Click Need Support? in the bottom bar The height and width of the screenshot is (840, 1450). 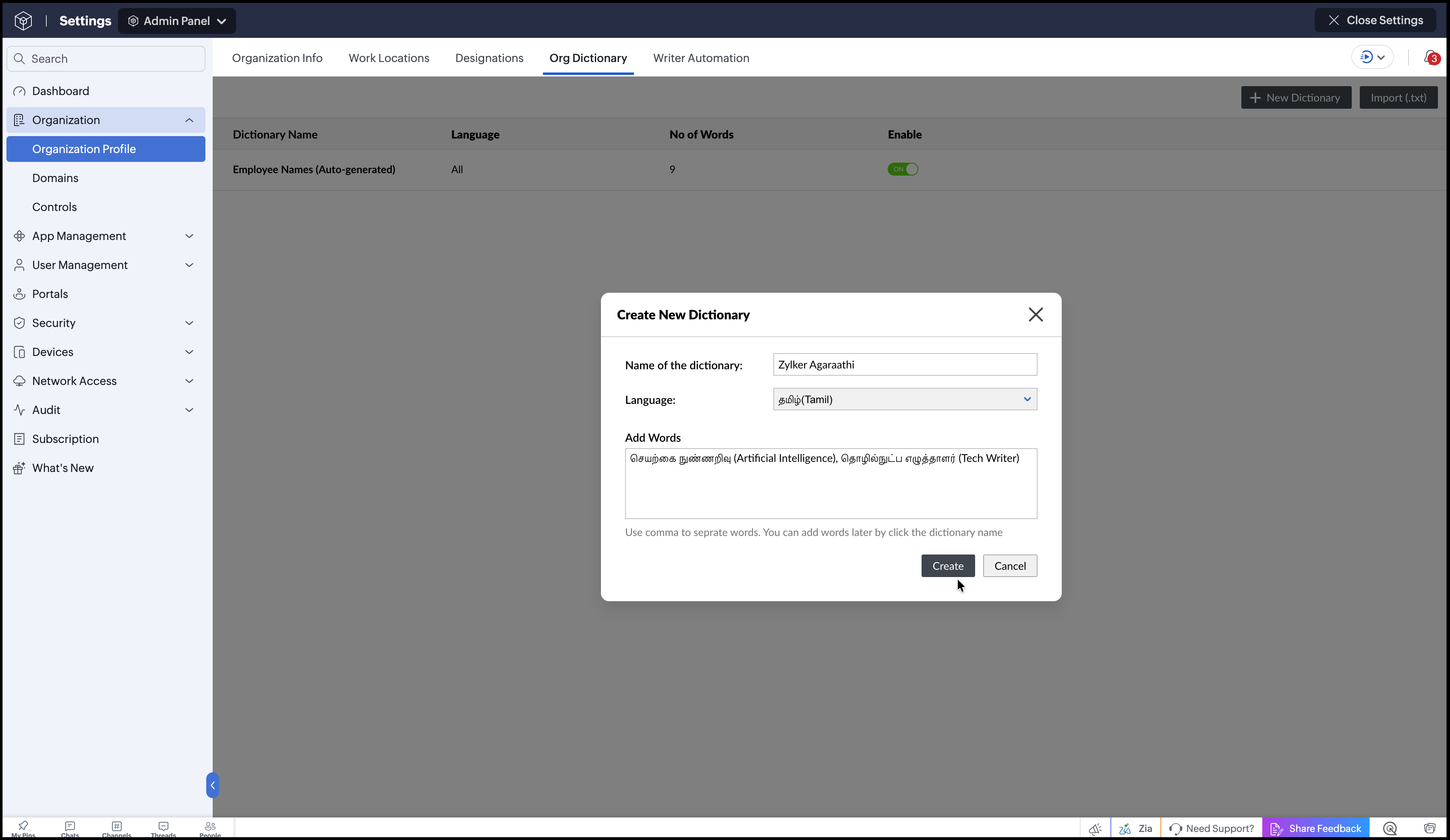pos(1211,828)
